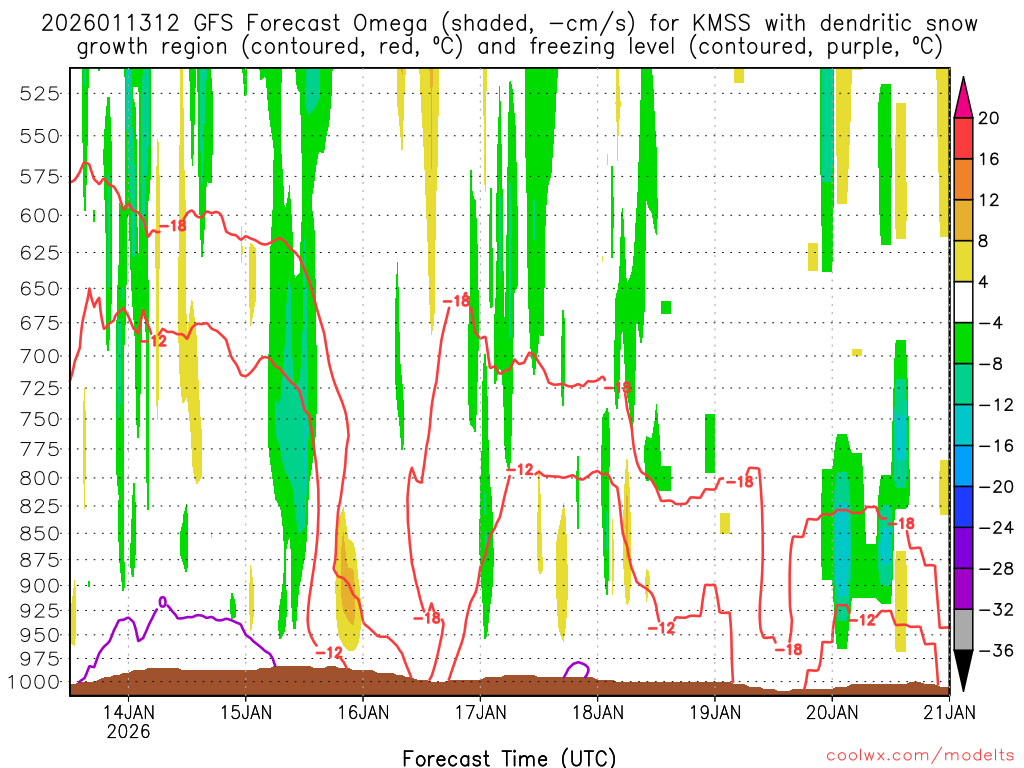Viewport: 1024px width, 768px height.
Task: Pick the purple -24 to -28 colorbar swatch
Action: click(963, 549)
